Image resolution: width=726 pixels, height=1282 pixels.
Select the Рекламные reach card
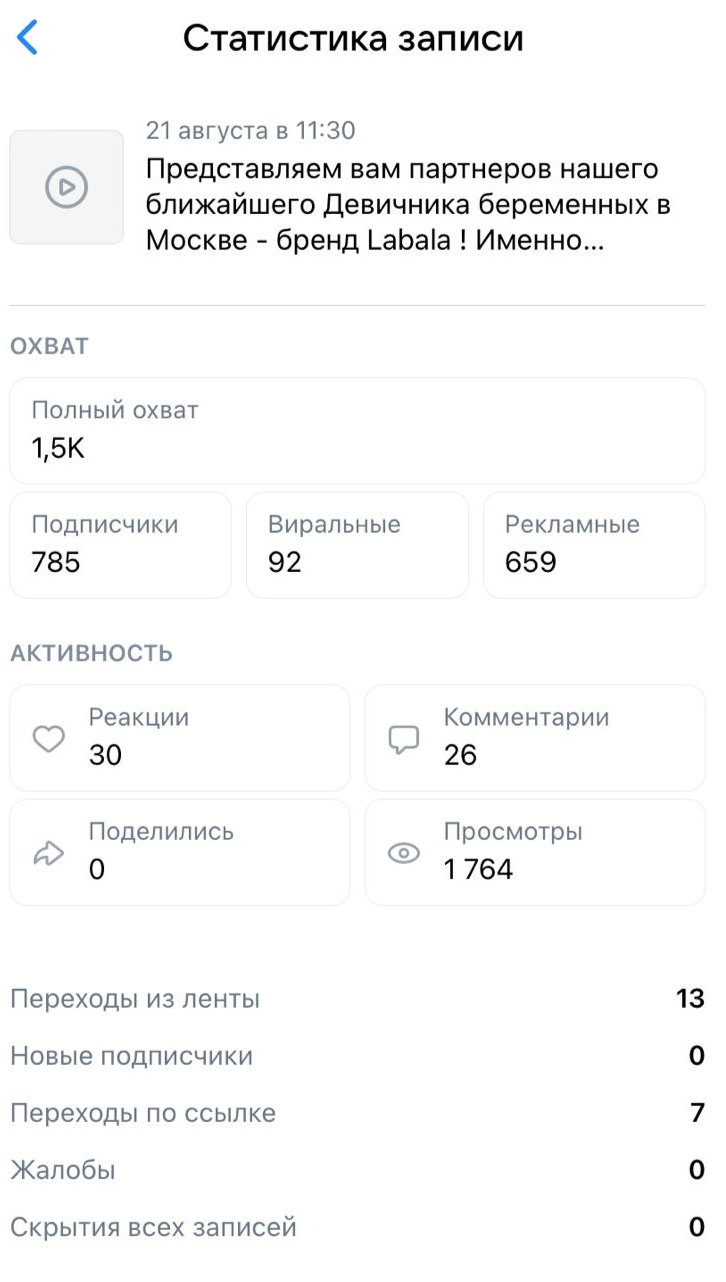tap(594, 544)
